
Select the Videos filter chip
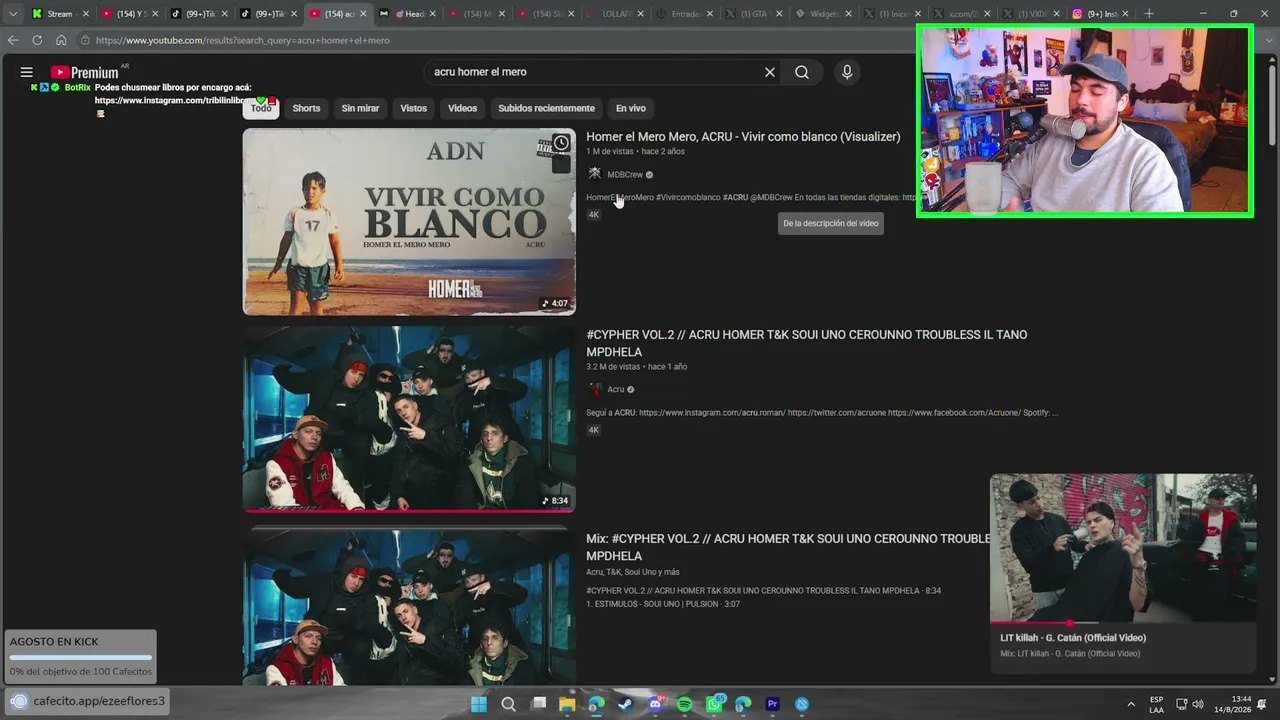coord(462,108)
